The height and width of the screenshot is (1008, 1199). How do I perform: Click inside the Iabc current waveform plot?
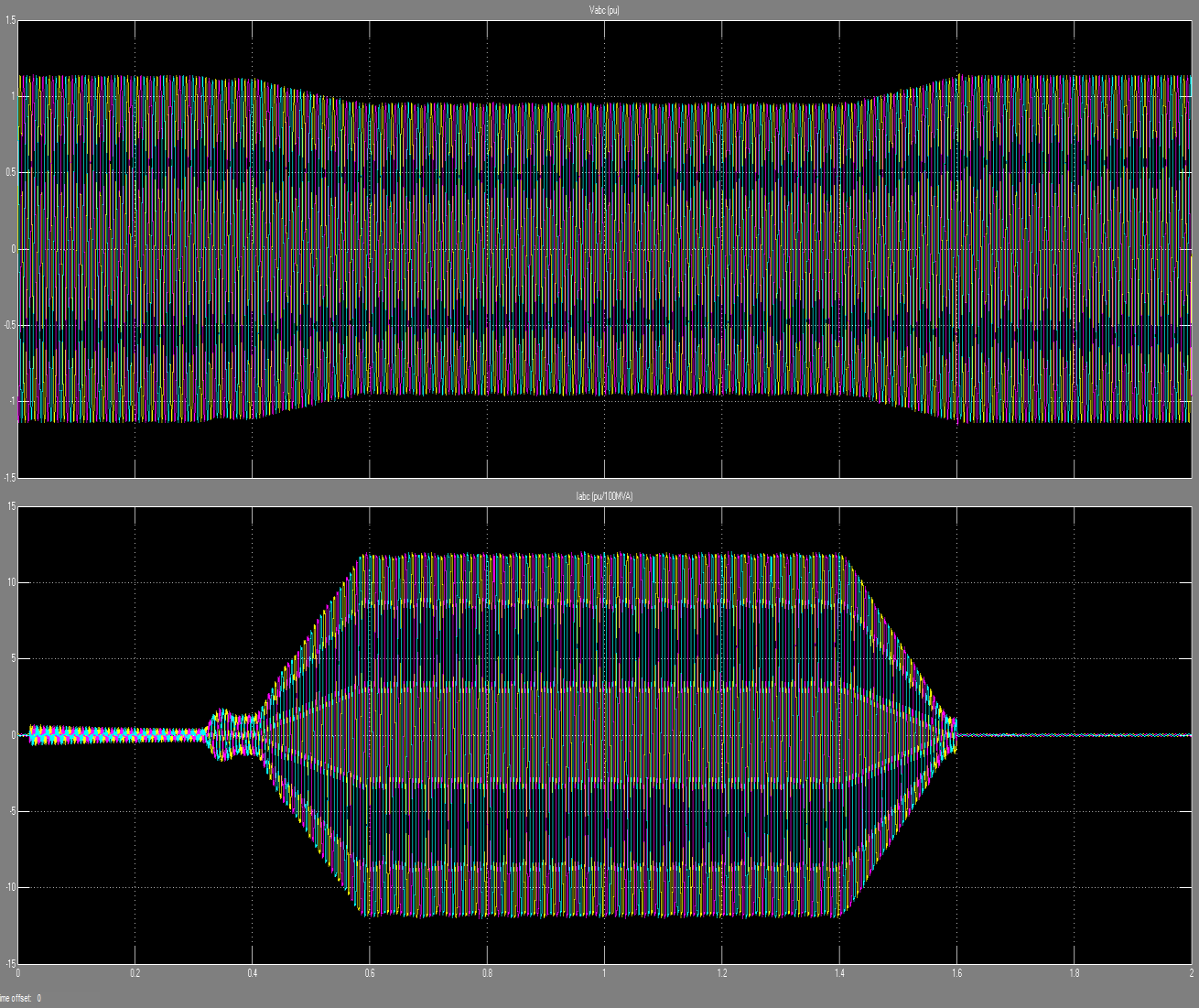click(x=604, y=735)
